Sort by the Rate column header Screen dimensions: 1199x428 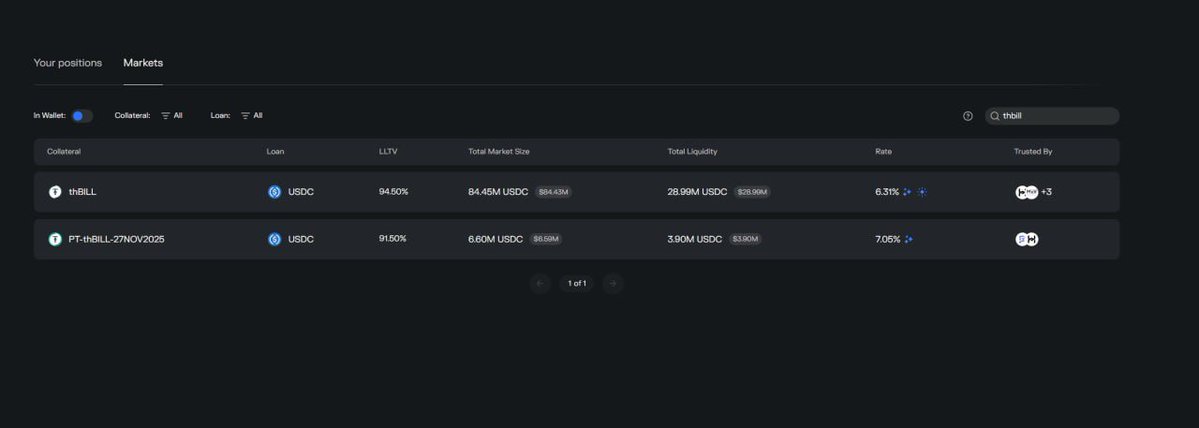pos(883,152)
